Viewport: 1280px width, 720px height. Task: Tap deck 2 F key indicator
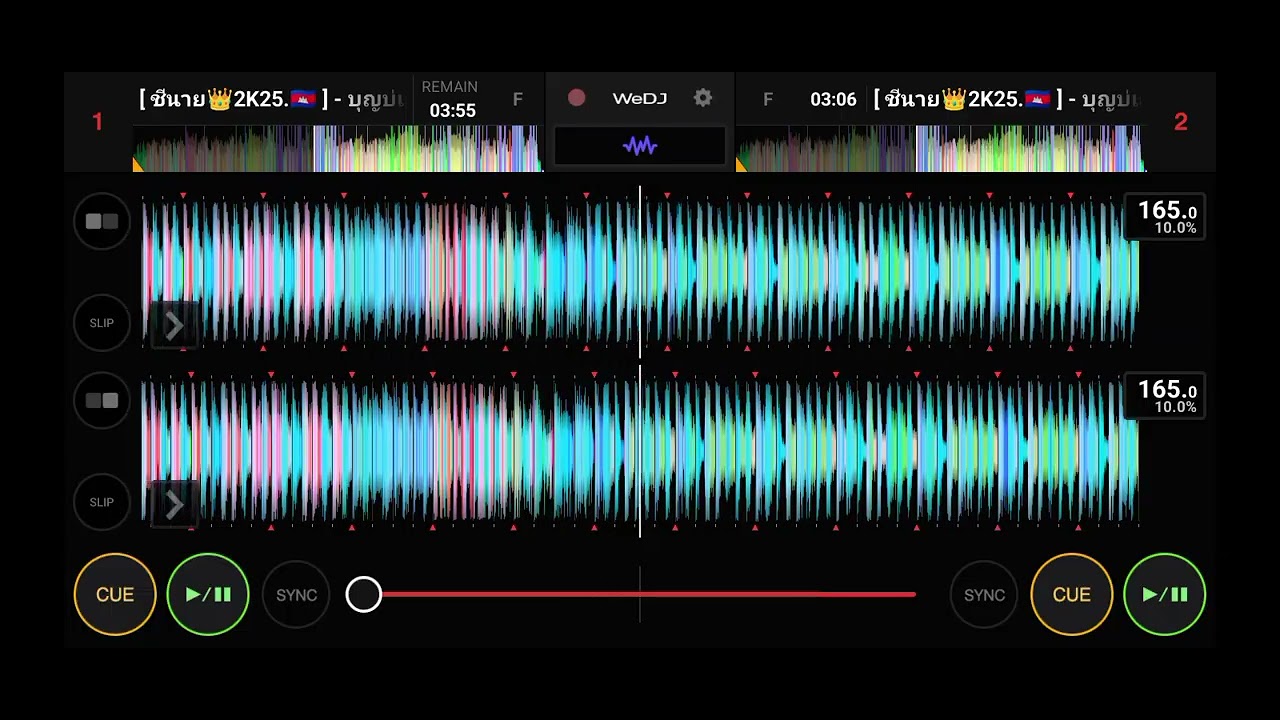pyautogui.click(x=767, y=99)
